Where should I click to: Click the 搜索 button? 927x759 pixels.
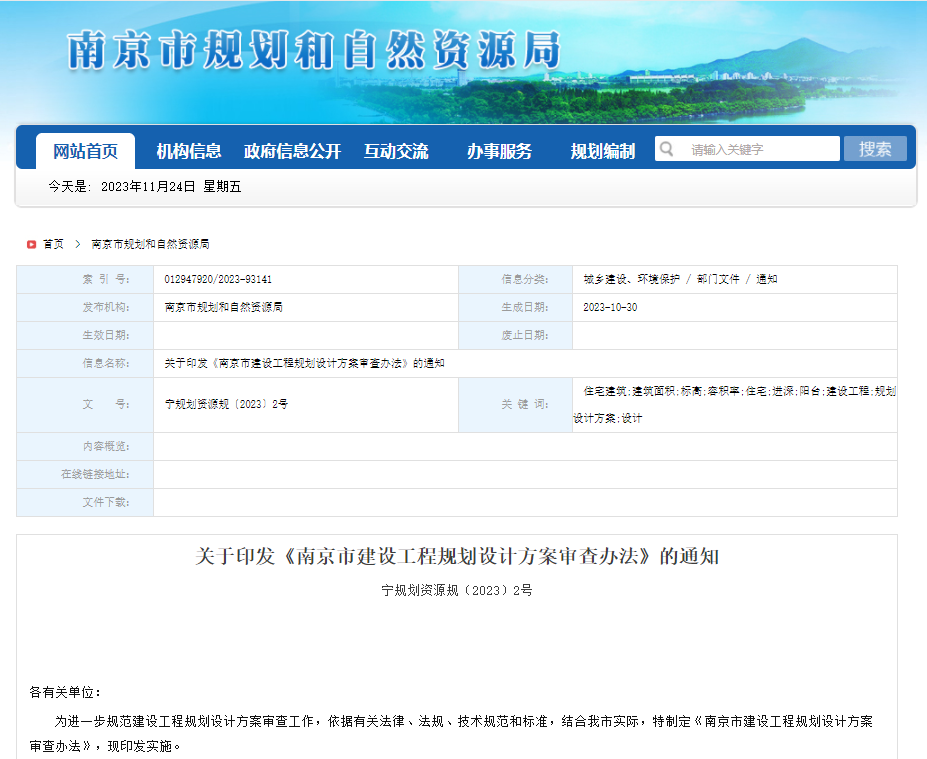(875, 148)
